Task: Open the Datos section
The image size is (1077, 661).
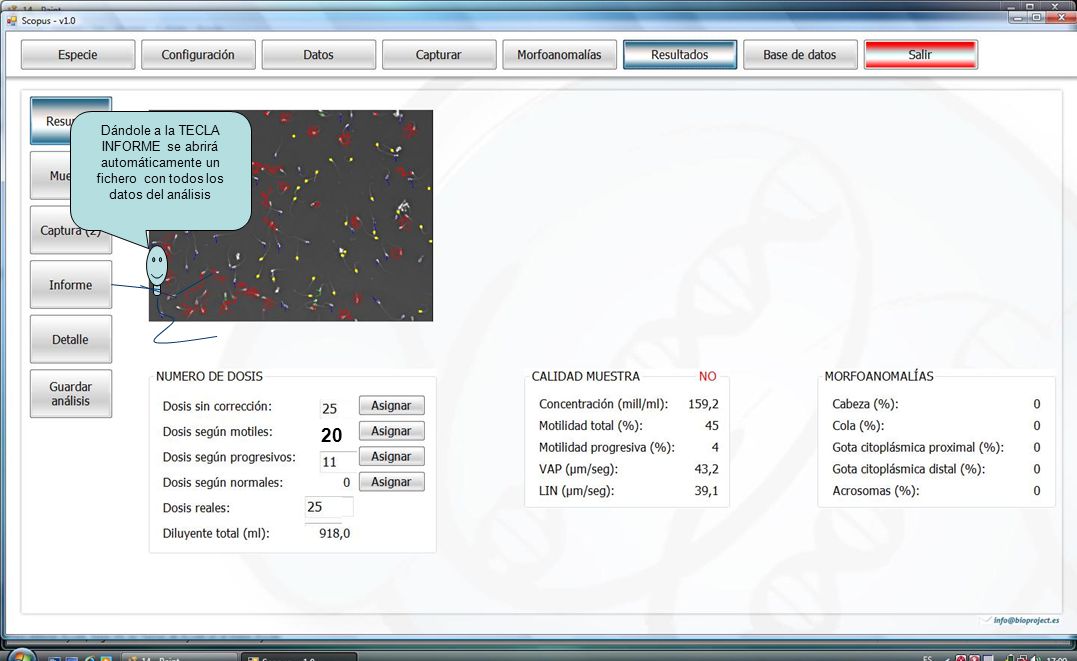Action: (x=319, y=55)
